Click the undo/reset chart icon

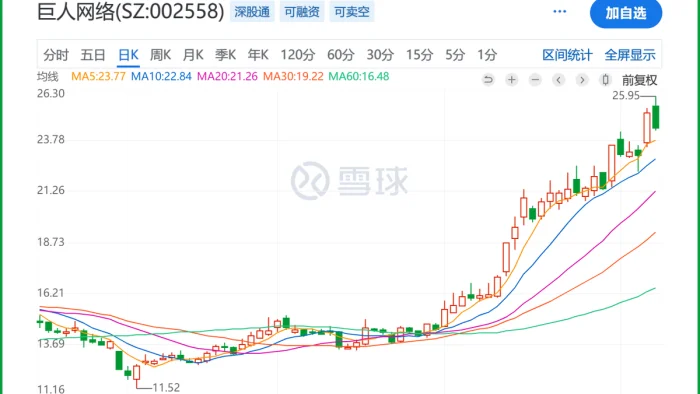coord(488,80)
